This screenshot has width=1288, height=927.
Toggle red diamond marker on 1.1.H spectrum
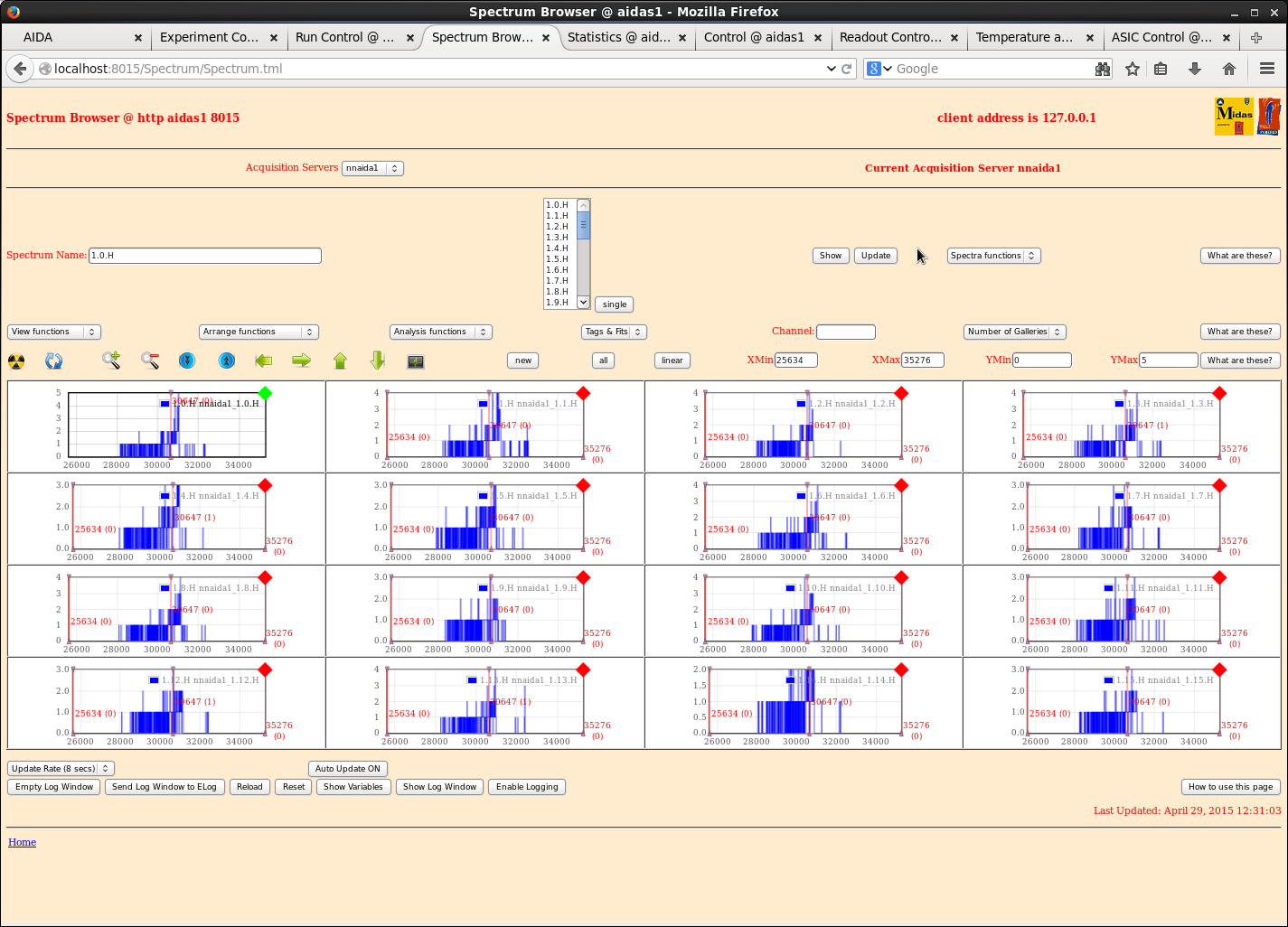pos(583,393)
